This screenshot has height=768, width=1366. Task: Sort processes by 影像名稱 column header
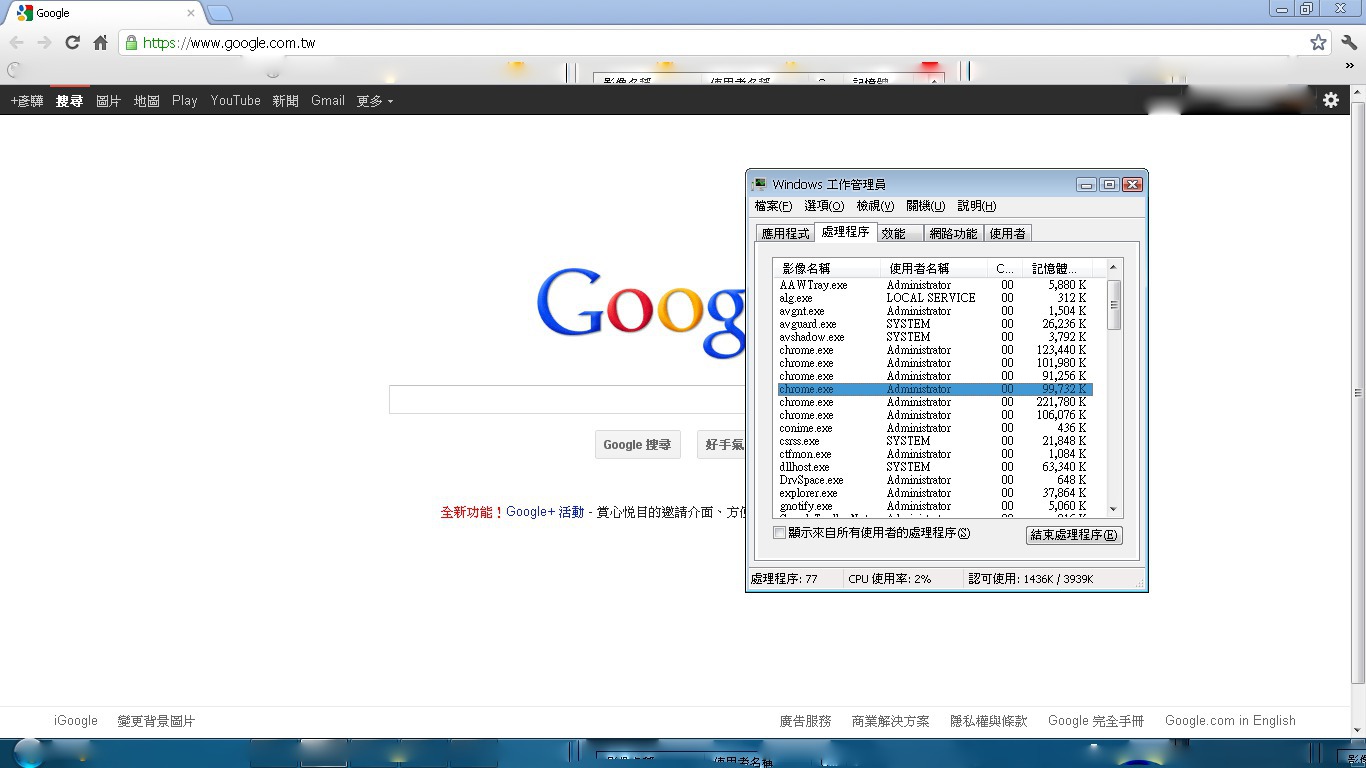coord(827,268)
